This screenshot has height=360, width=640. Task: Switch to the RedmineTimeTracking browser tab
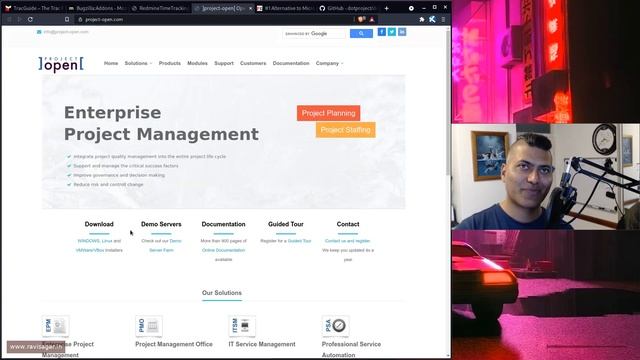click(x=160, y=8)
